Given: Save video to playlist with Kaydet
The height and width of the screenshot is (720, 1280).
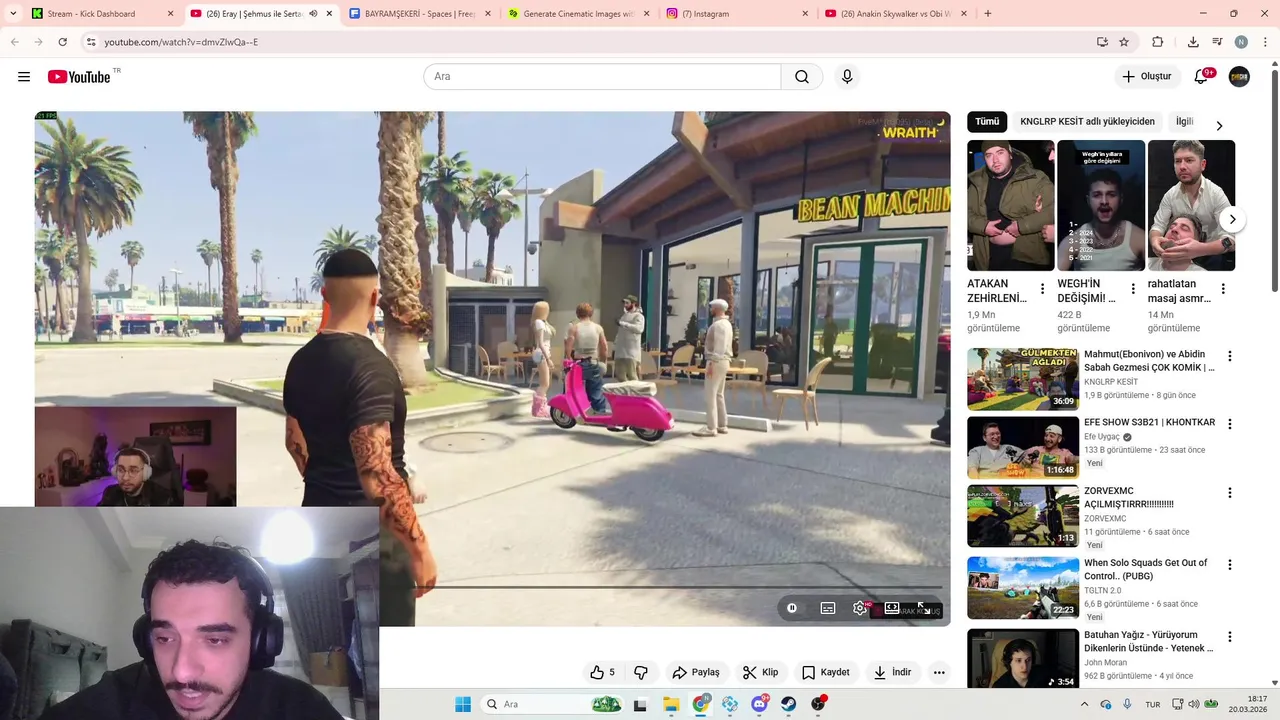Looking at the screenshot, I should coord(826,672).
